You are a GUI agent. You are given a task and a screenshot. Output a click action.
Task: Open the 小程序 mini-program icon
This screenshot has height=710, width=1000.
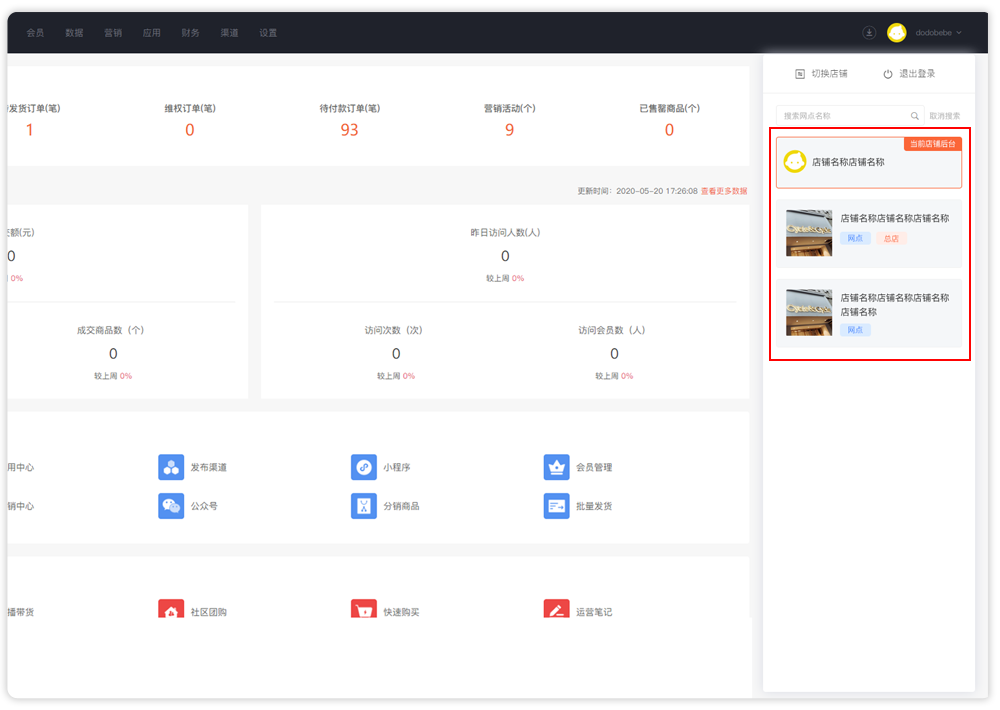364,467
